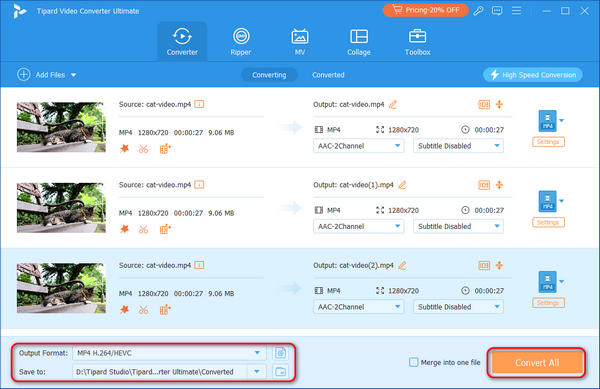The image size is (600, 389).
Task: Click the Pricing-20% OFF offer button
Action: (x=426, y=10)
